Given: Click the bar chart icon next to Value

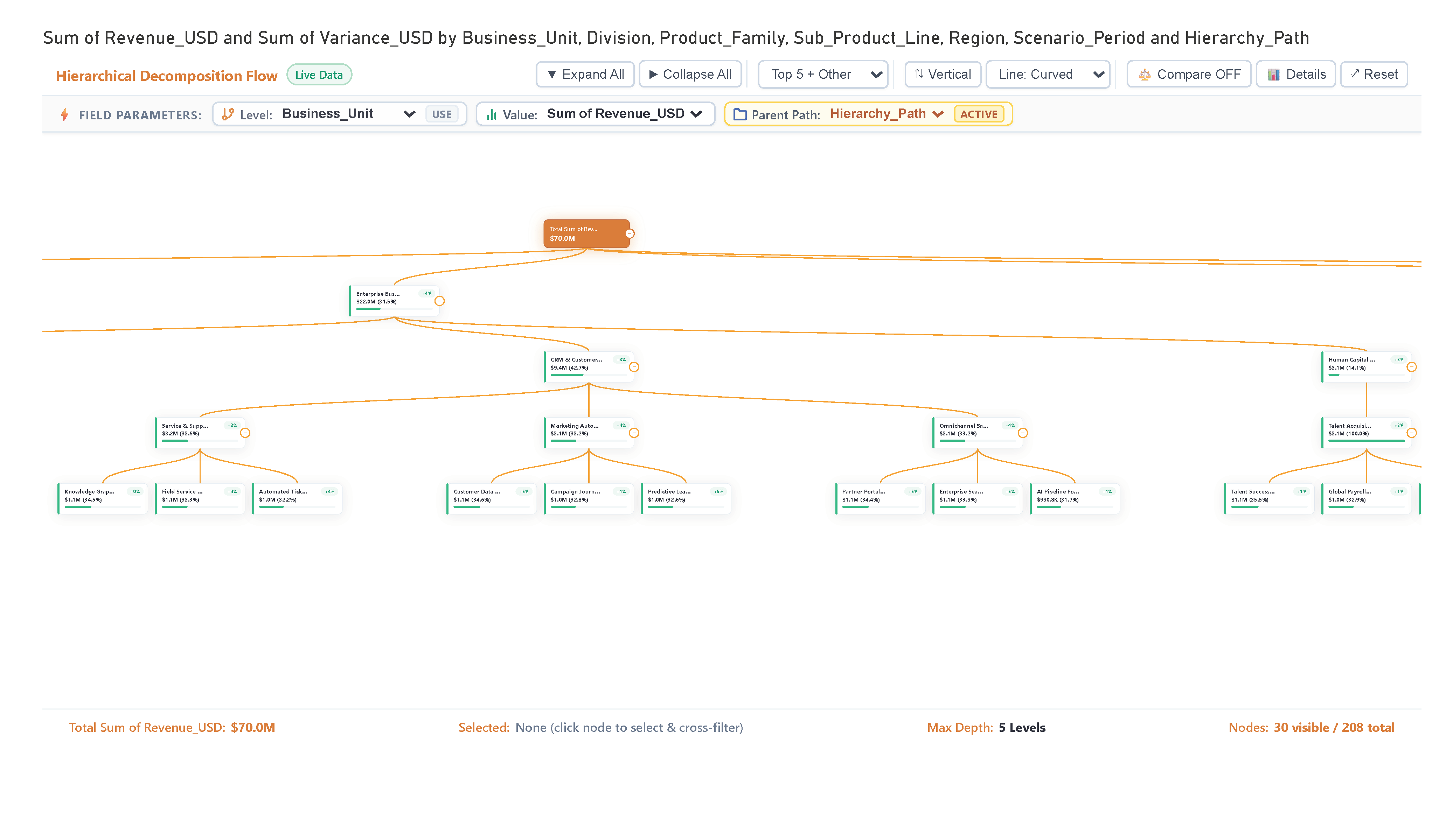Looking at the screenshot, I should [x=491, y=114].
